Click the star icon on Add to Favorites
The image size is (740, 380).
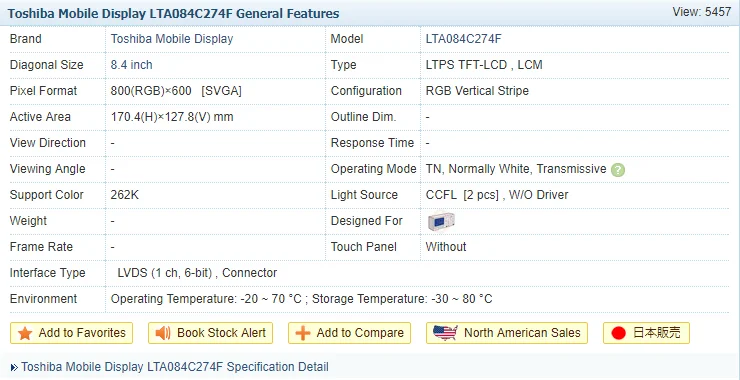tap(25, 333)
